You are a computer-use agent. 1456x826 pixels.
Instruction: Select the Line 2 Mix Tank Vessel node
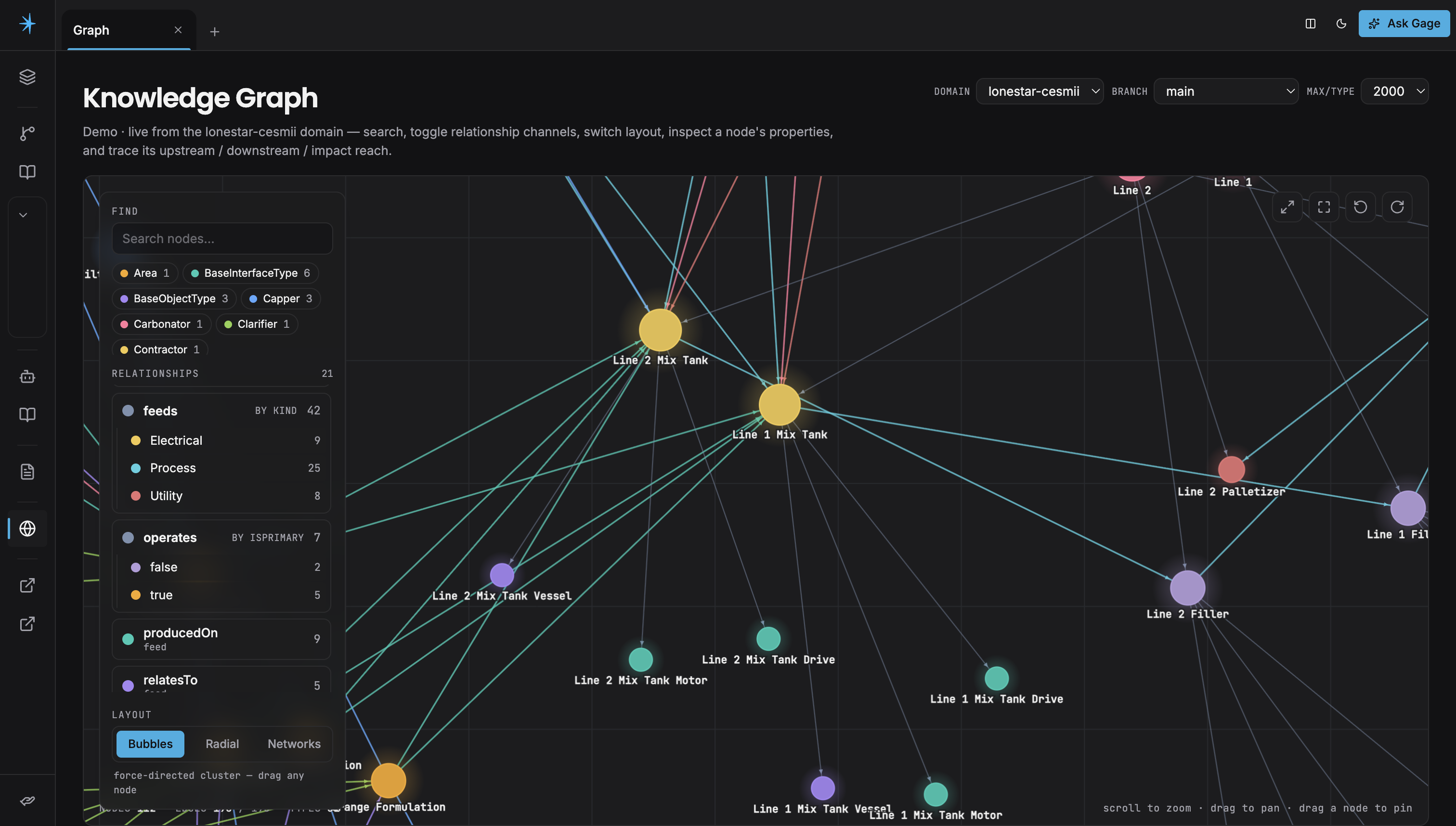tap(502, 575)
